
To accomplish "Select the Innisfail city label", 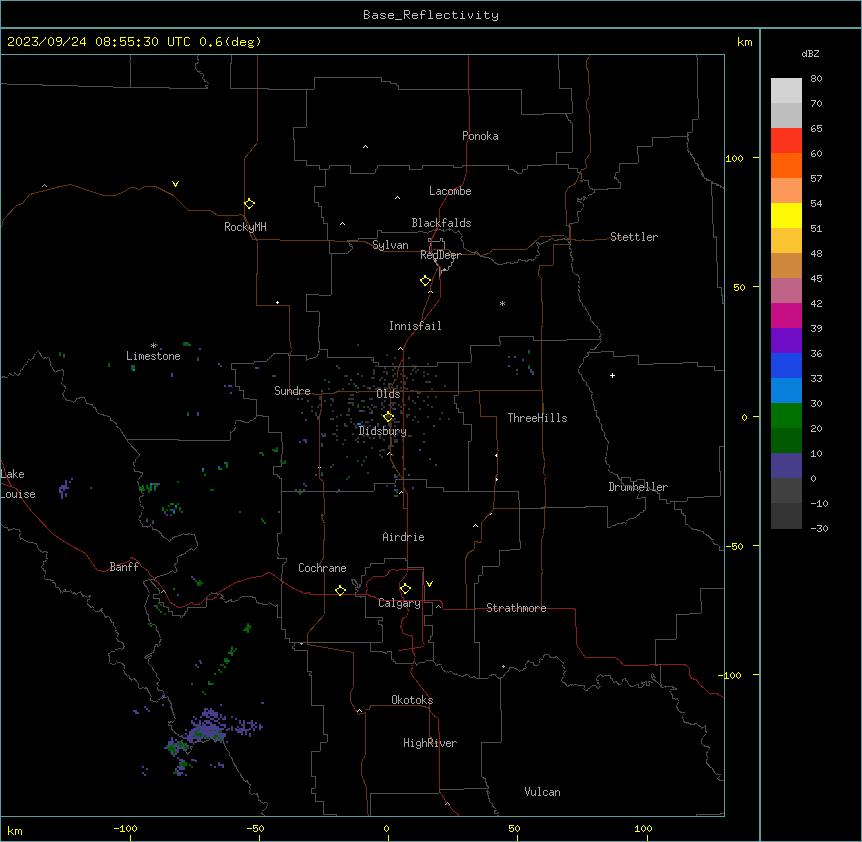I will (415, 326).
